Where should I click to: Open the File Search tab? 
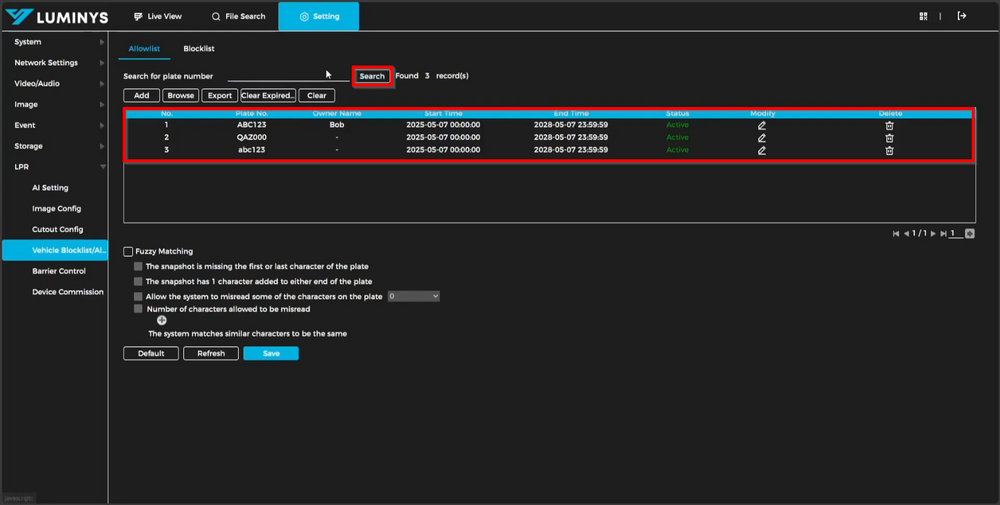(x=238, y=17)
